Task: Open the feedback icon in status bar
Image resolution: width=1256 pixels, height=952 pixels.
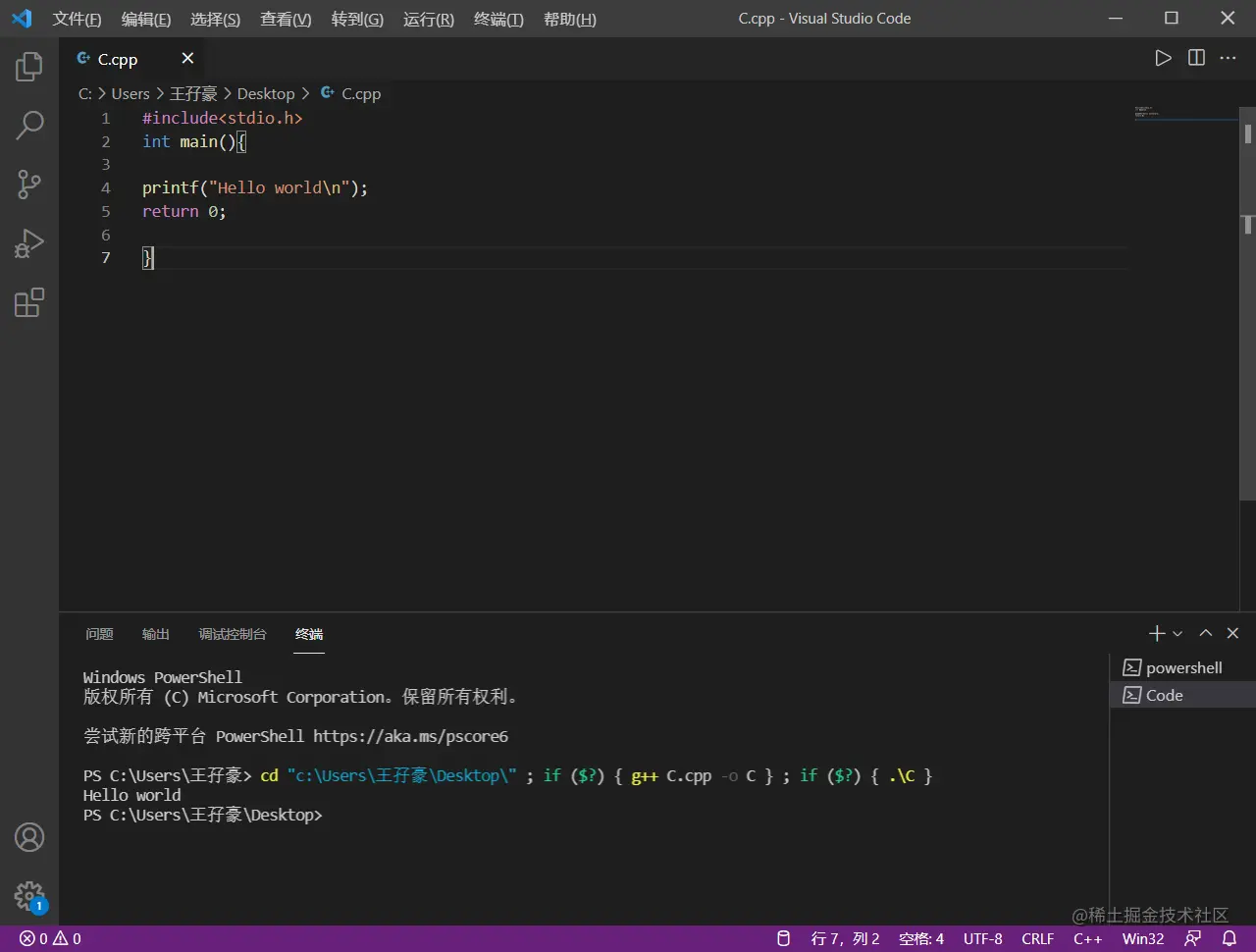Action: coord(1193,939)
